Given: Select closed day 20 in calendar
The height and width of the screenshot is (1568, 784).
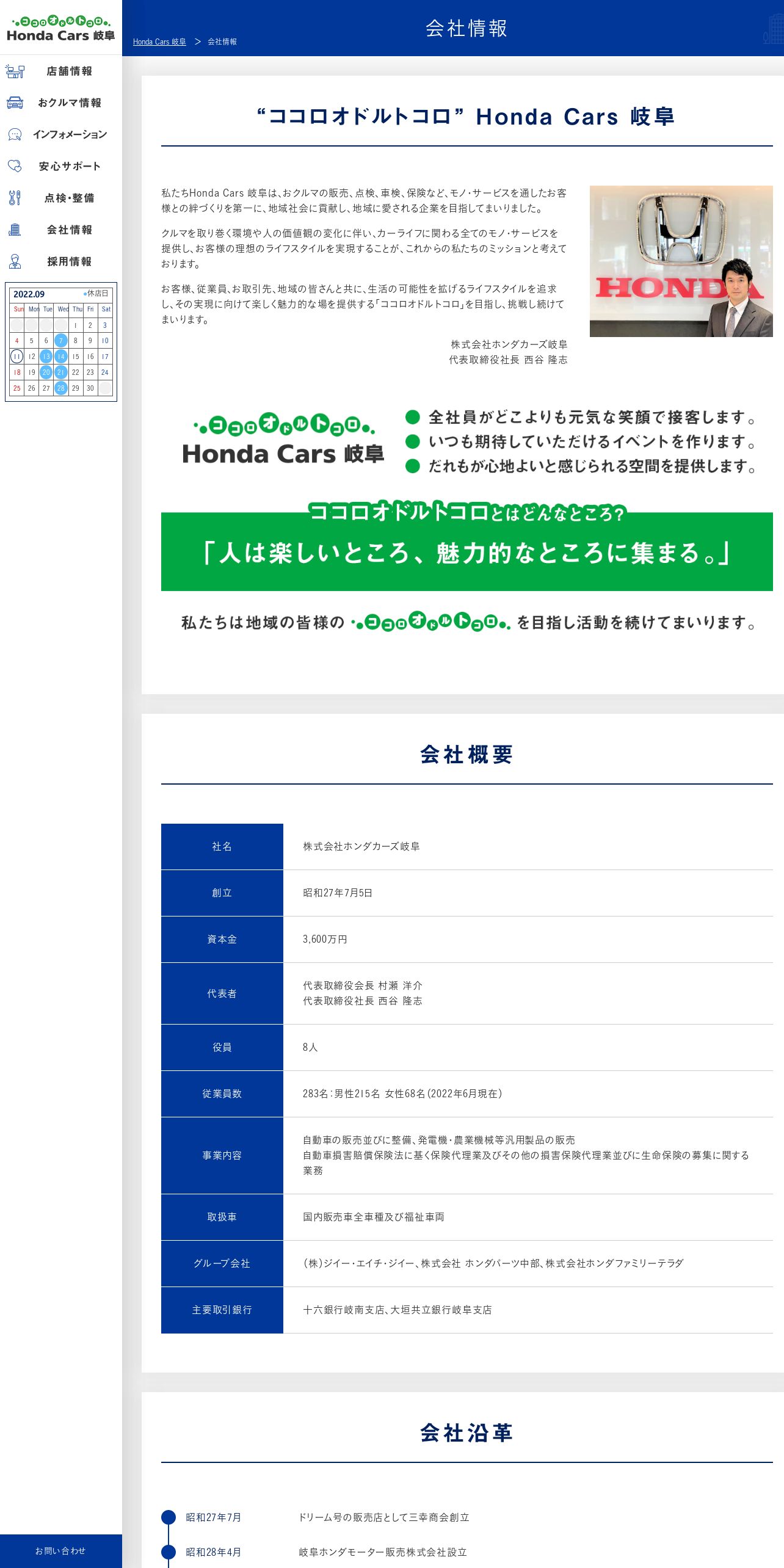Looking at the screenshot, I should click(x=46, y=372).
